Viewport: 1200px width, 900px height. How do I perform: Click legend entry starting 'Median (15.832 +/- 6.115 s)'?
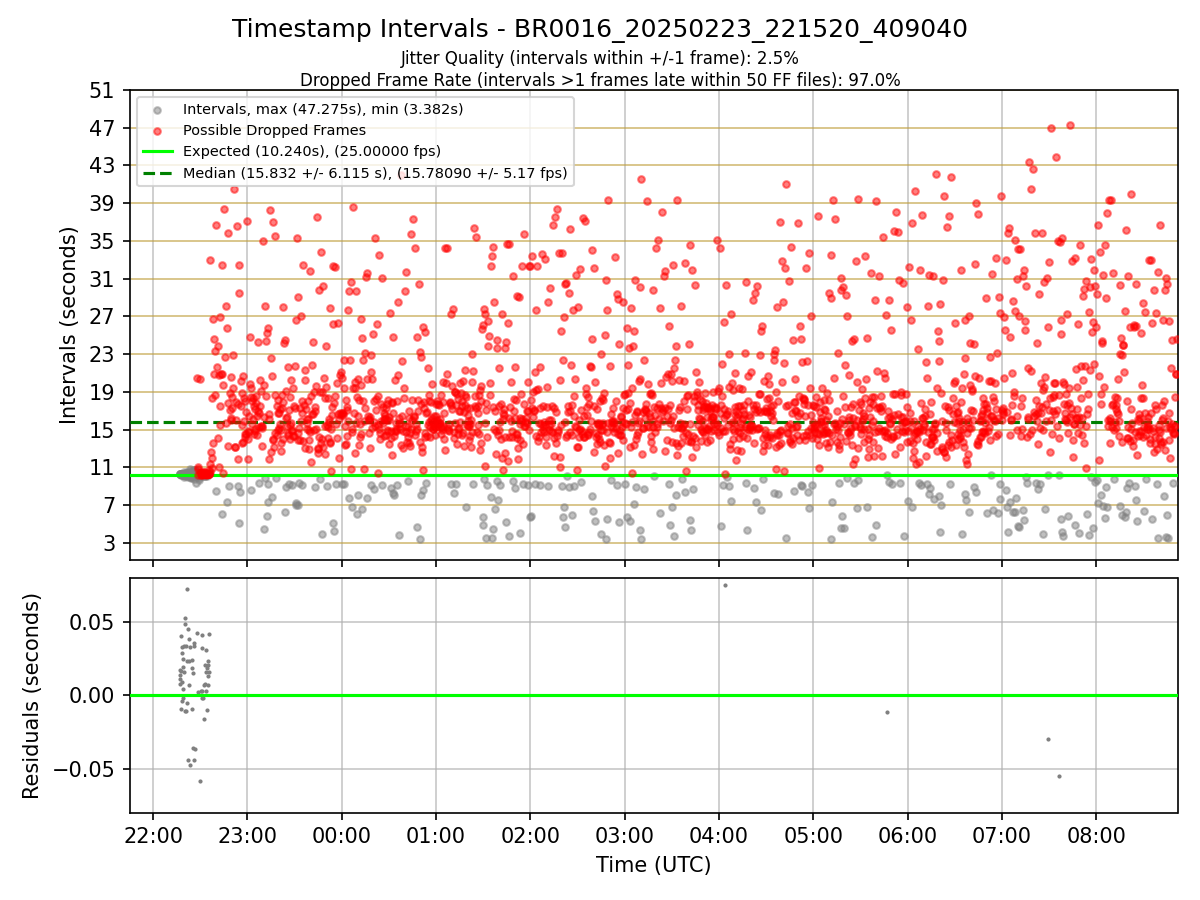pyautogui.click(x=375, y=173)
